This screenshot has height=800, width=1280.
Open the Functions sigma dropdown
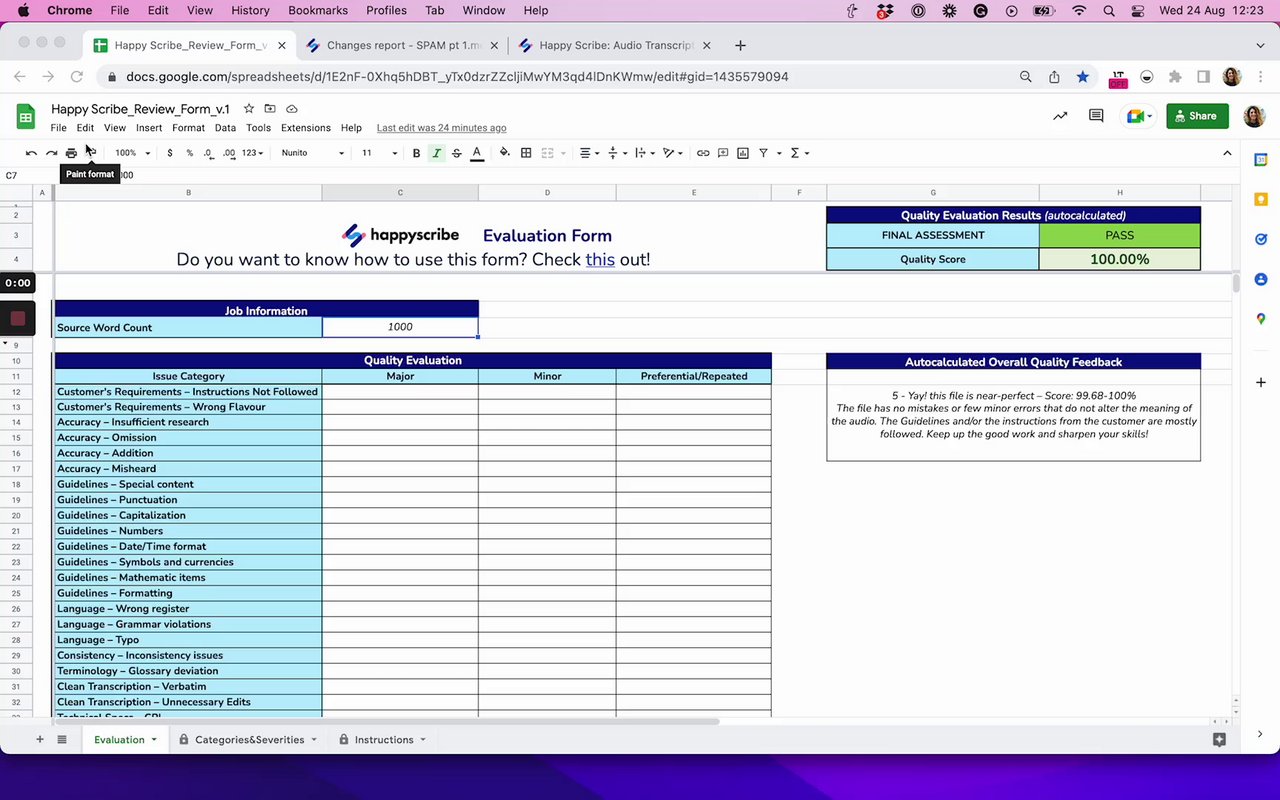[x=799, y=153]
